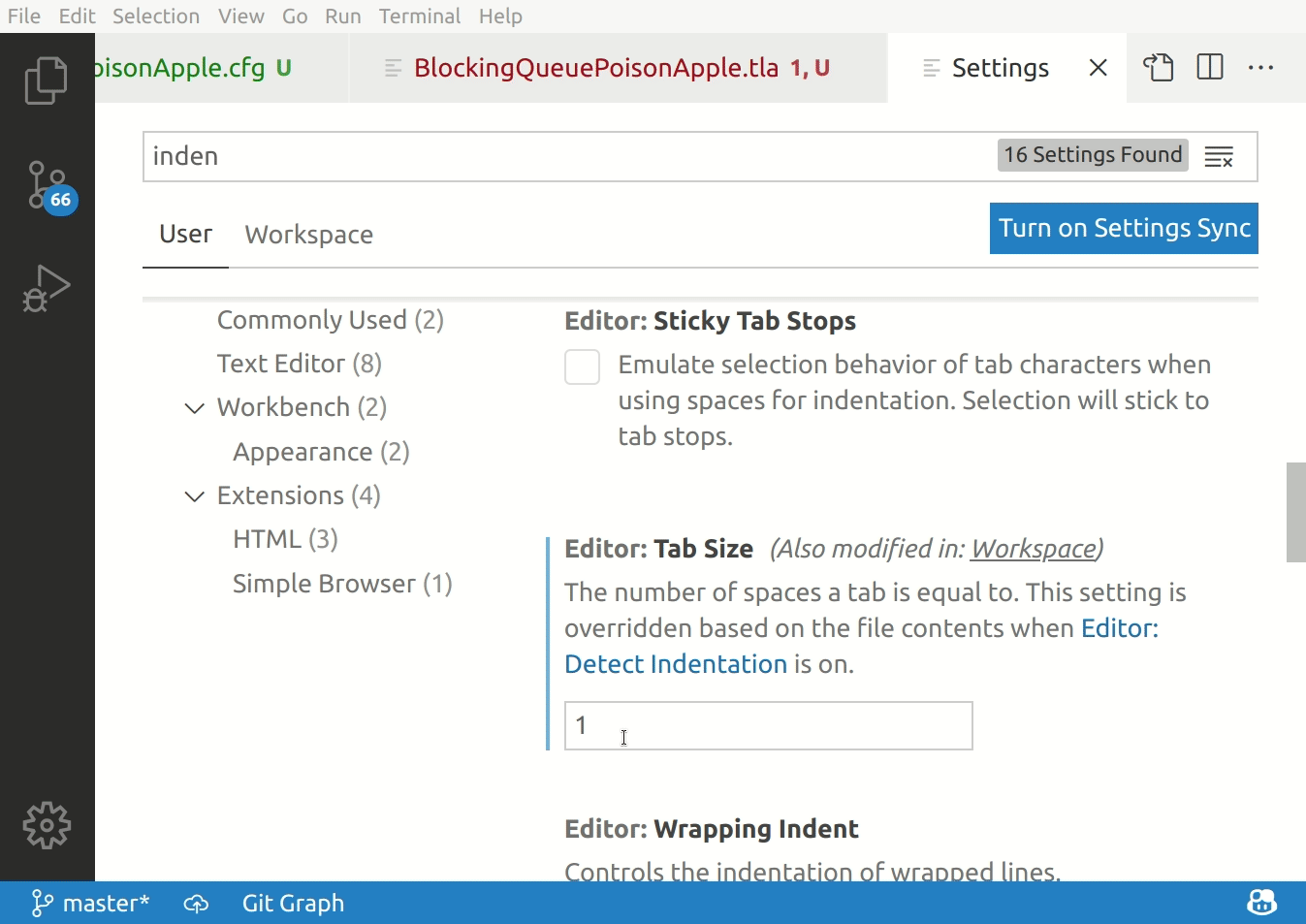Collapse the Extensions settings section
The width and height of the screenshot is (1306, 924).
[194, 495]
